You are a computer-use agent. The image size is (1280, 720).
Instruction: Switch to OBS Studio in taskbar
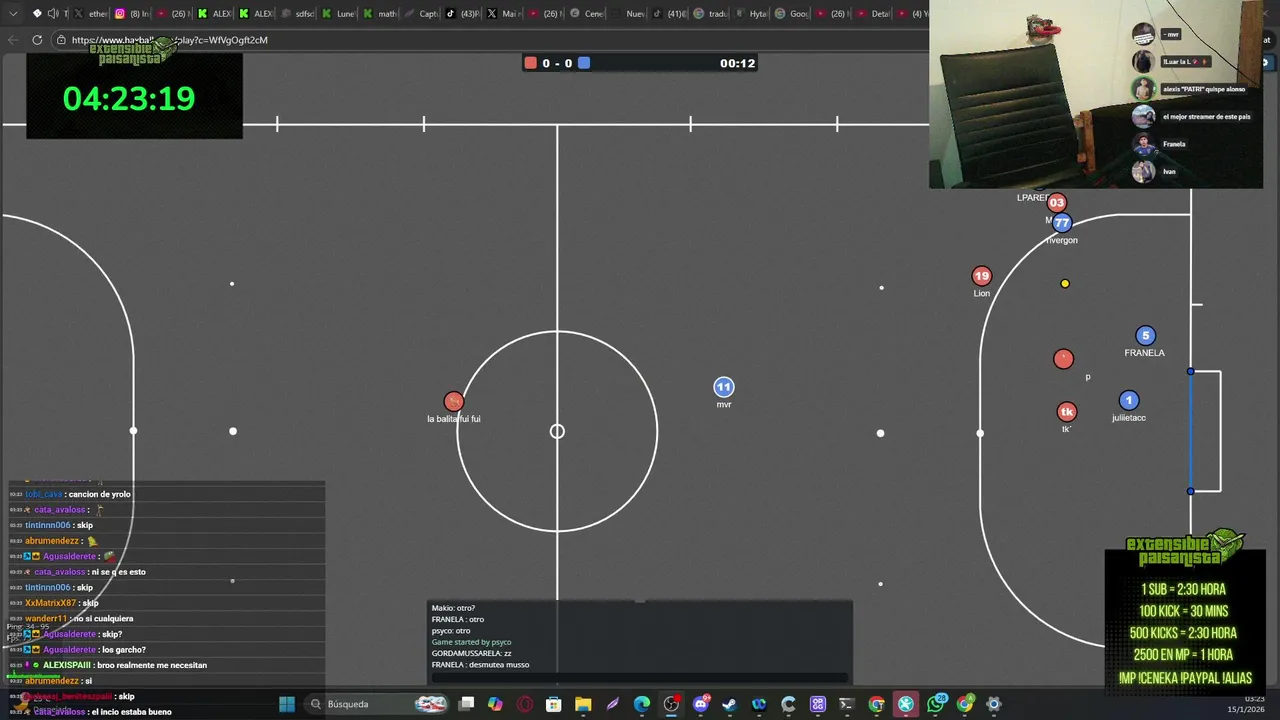click(x=671, y=704)
